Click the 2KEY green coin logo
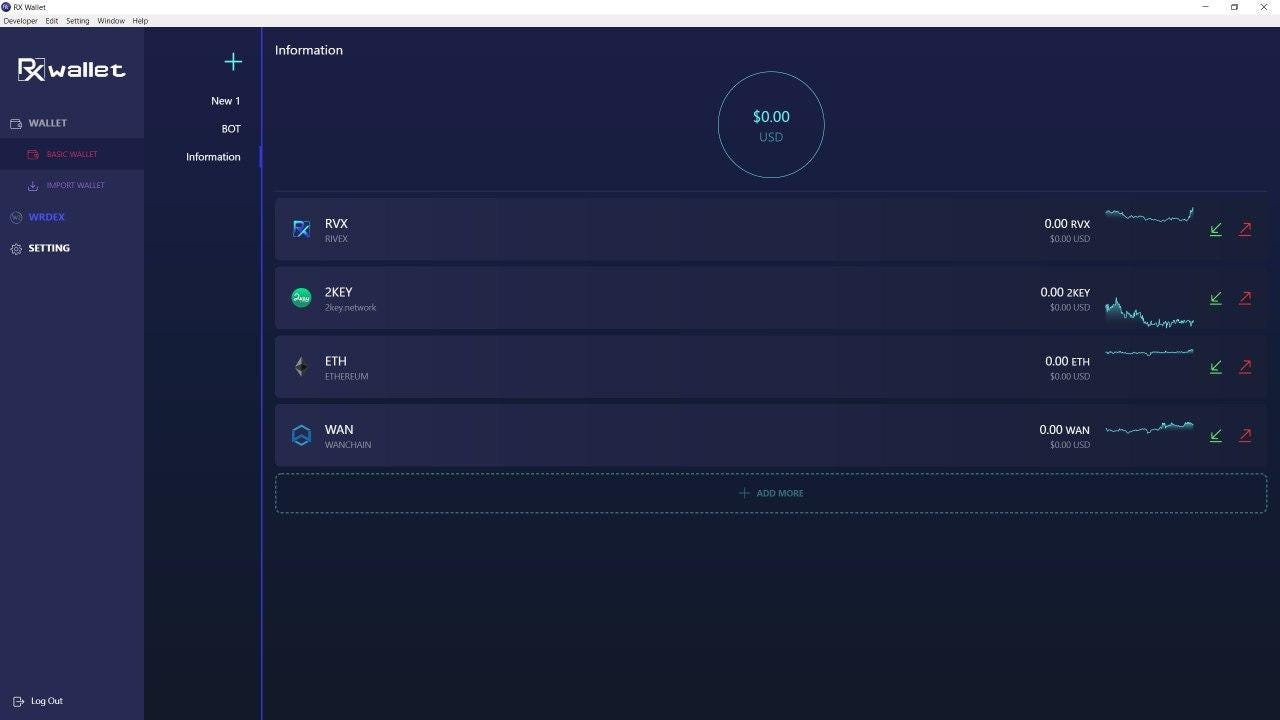The height and width of the screenshot is (720, 1280). [301, 297]
